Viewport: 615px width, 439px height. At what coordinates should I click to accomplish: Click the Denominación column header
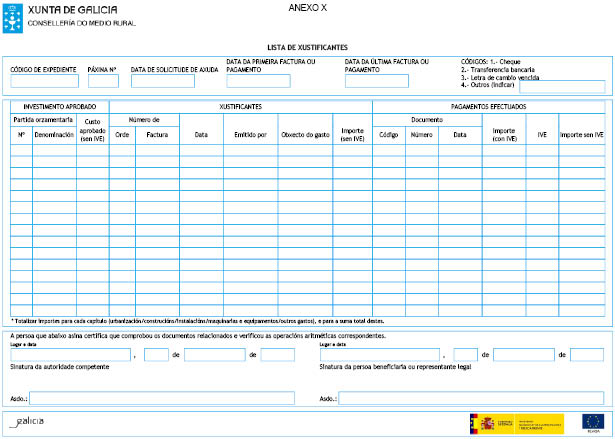pyautogui.click(x=54, y=135)
